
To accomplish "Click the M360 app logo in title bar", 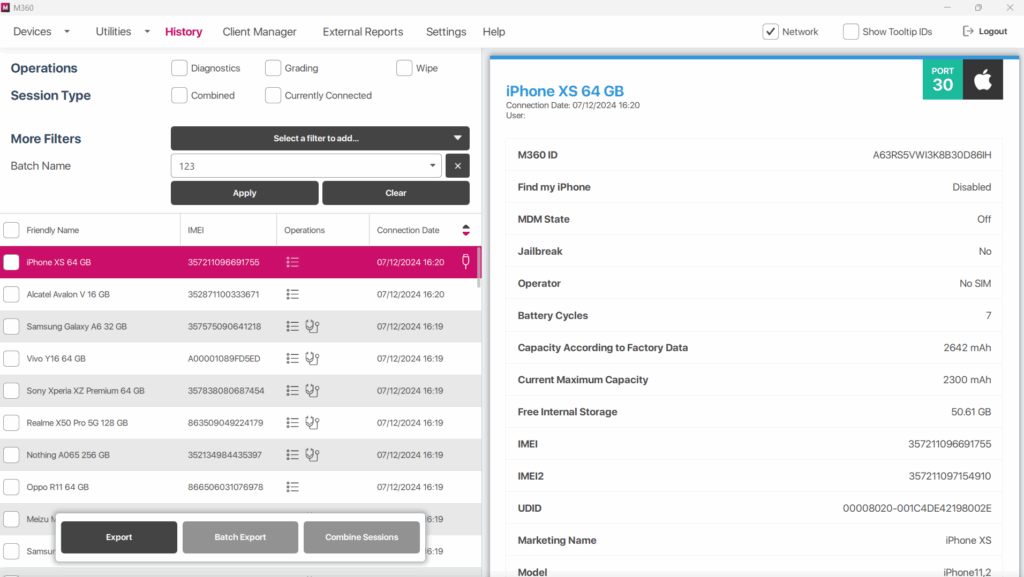I will (6, 7).
